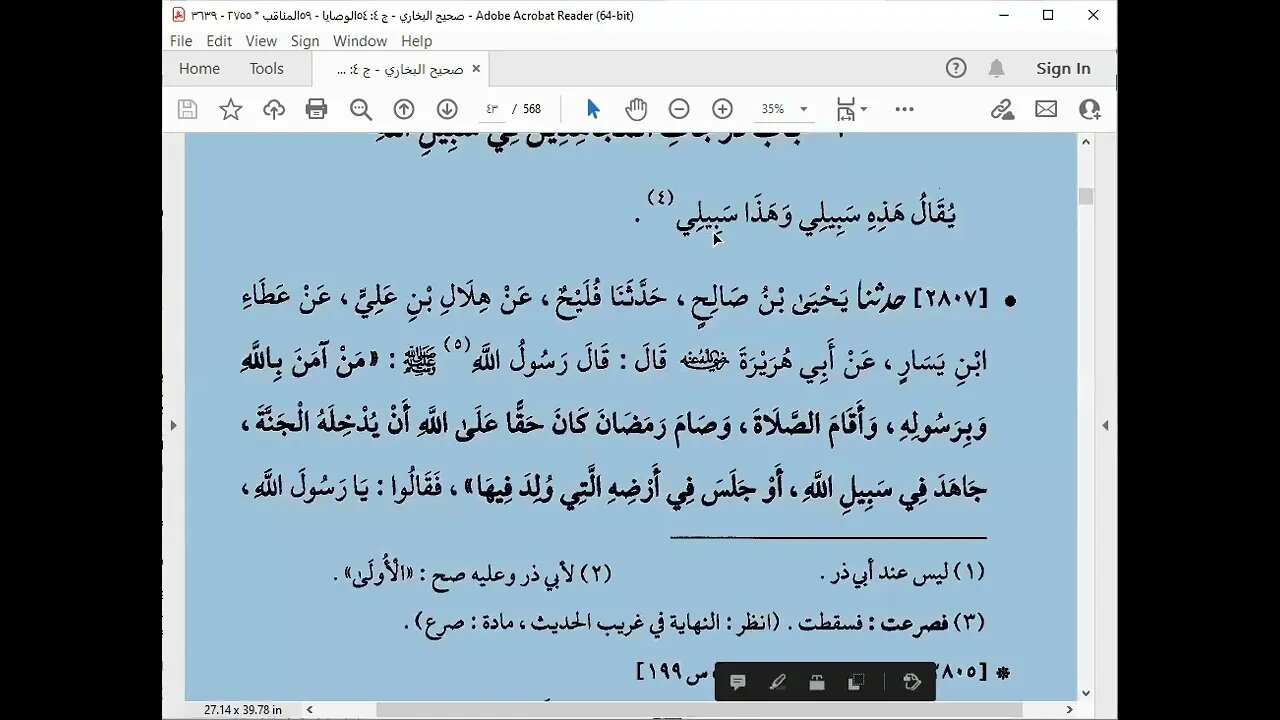The width and height of the screenshot is (1280, 720).
Task: Switch to the Tools tab
Action: pos(267,68)
